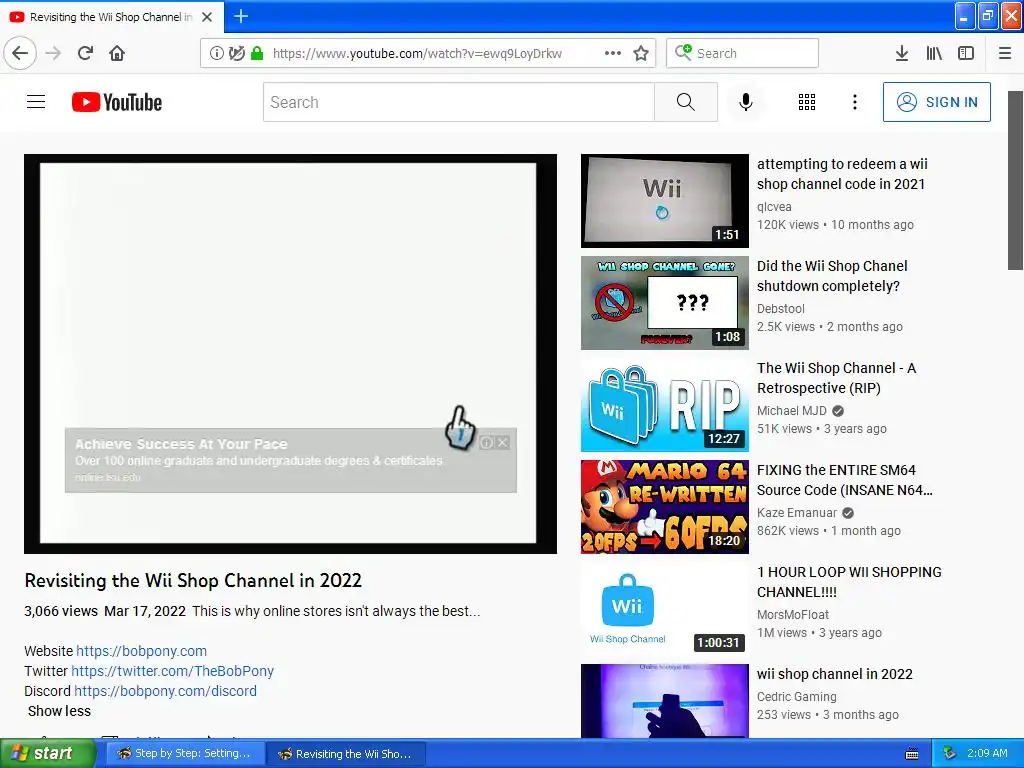Image resolution: width=1024 pixels, height=768 pixels.
Task: Open the Achieve Success At Your Pace ad
Action: click(181, 444)
